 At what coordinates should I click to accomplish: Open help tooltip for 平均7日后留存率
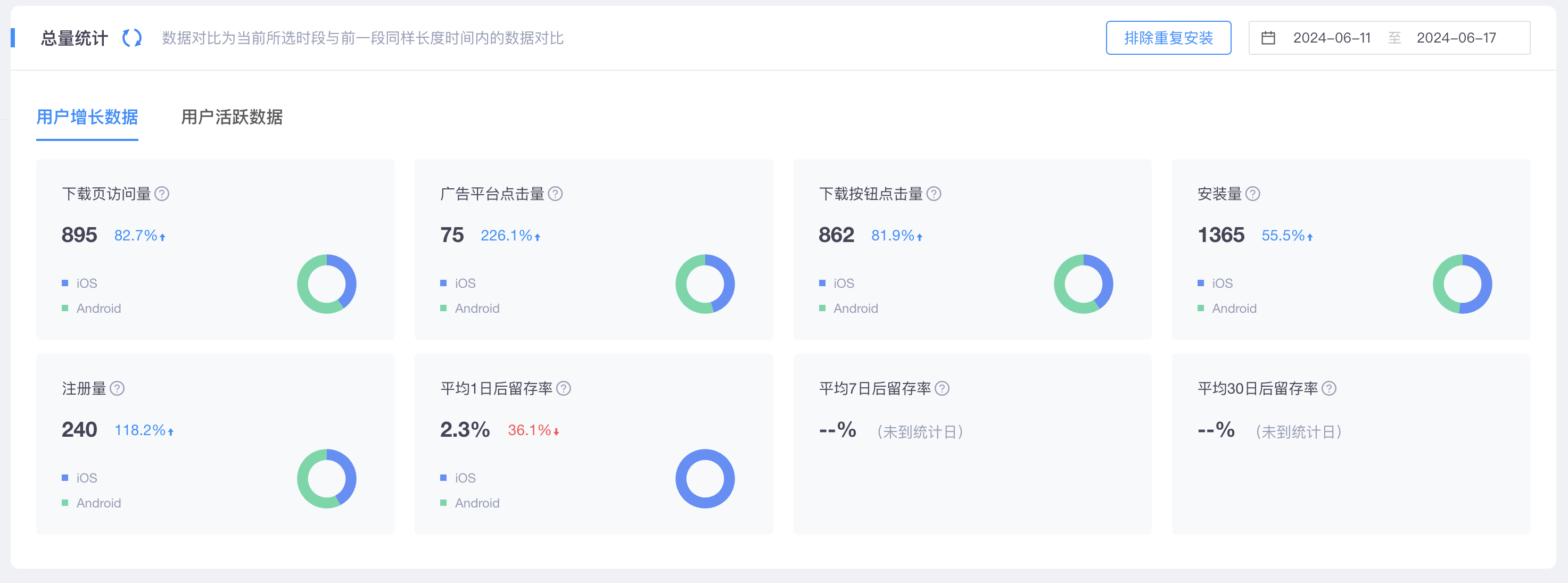pyautogui.click(x=942, y=388)
